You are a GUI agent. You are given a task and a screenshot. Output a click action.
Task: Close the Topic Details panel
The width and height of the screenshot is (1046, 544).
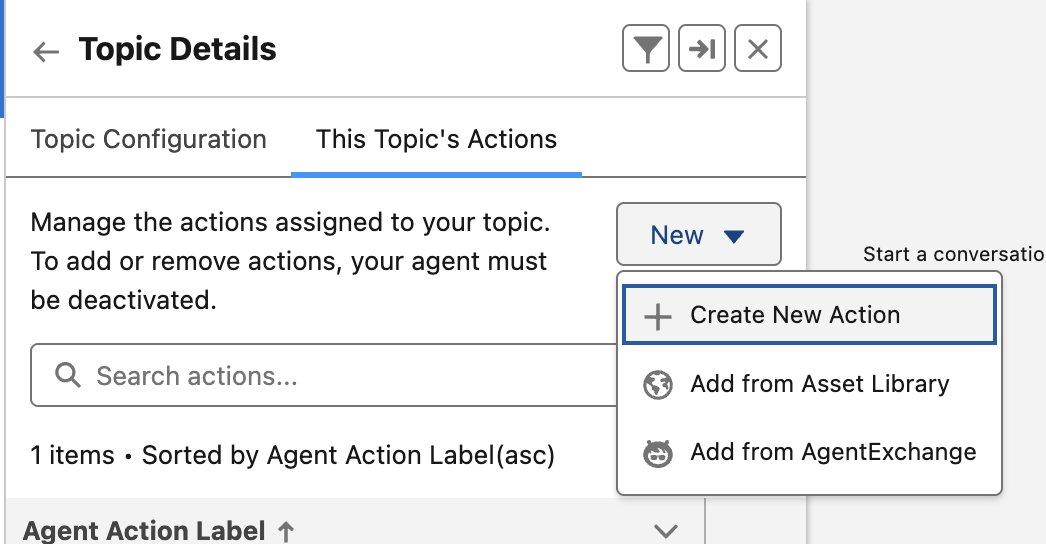tap(758, 48)
